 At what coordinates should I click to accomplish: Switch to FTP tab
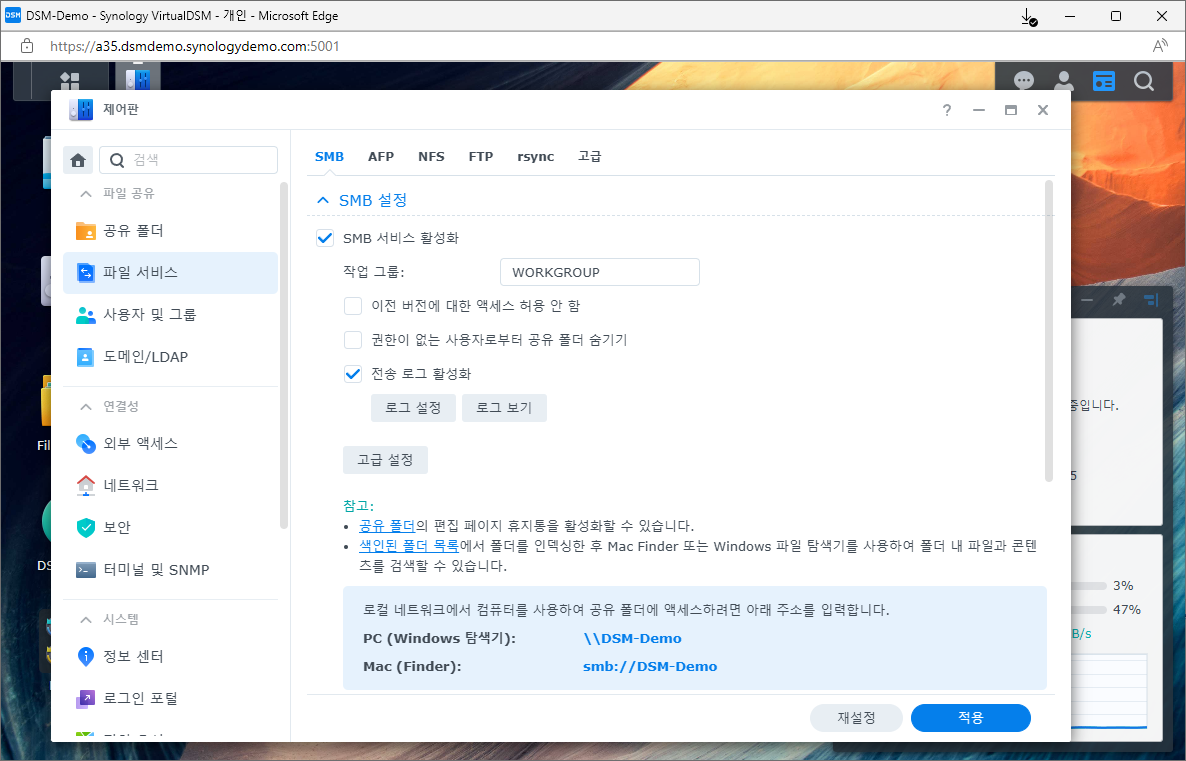(x=480, y=157)
